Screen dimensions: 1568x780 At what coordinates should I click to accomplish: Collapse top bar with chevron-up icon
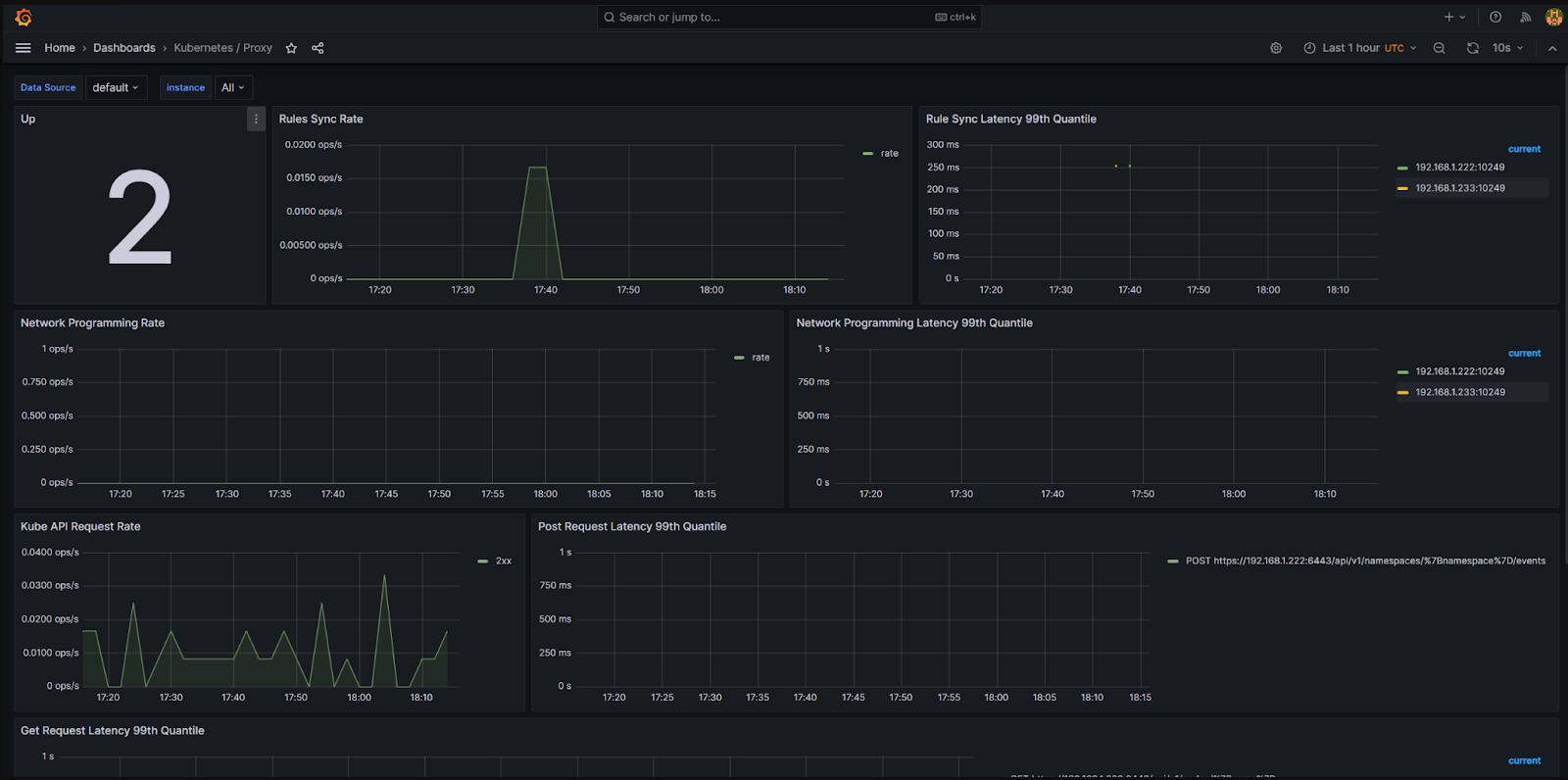click(x=1552, y=48)
